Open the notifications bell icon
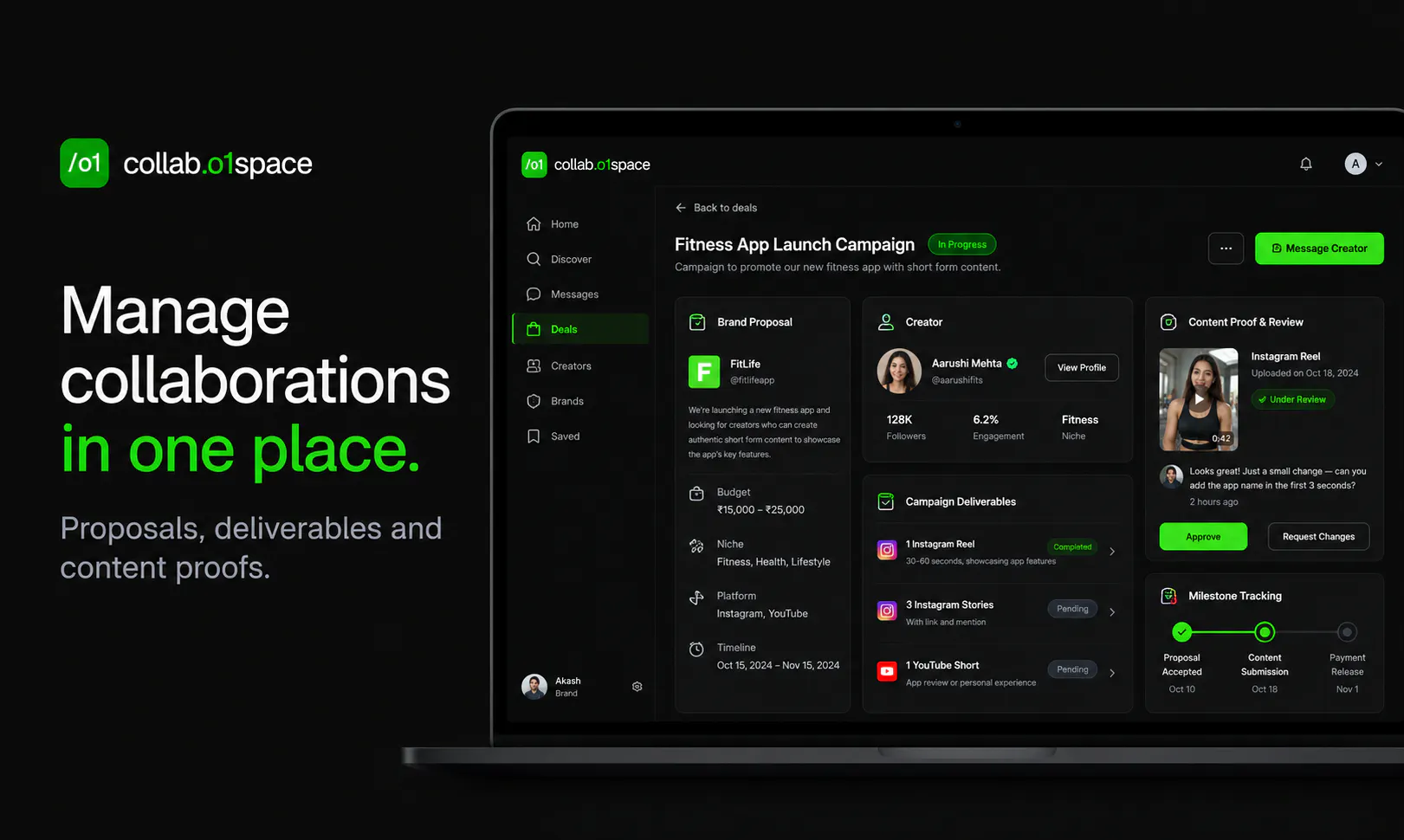Viewport: 1404px width, 840px height. point(1306,164)
